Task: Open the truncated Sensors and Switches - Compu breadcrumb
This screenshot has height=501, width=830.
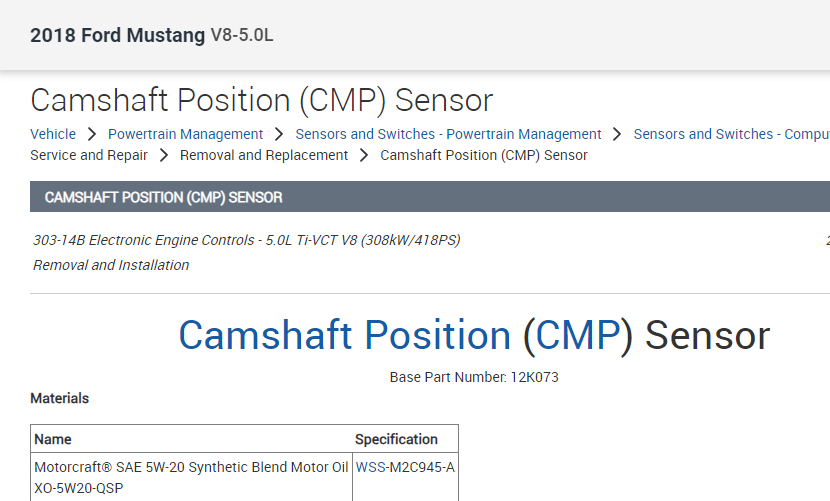Action: click(x=731, y=134)
